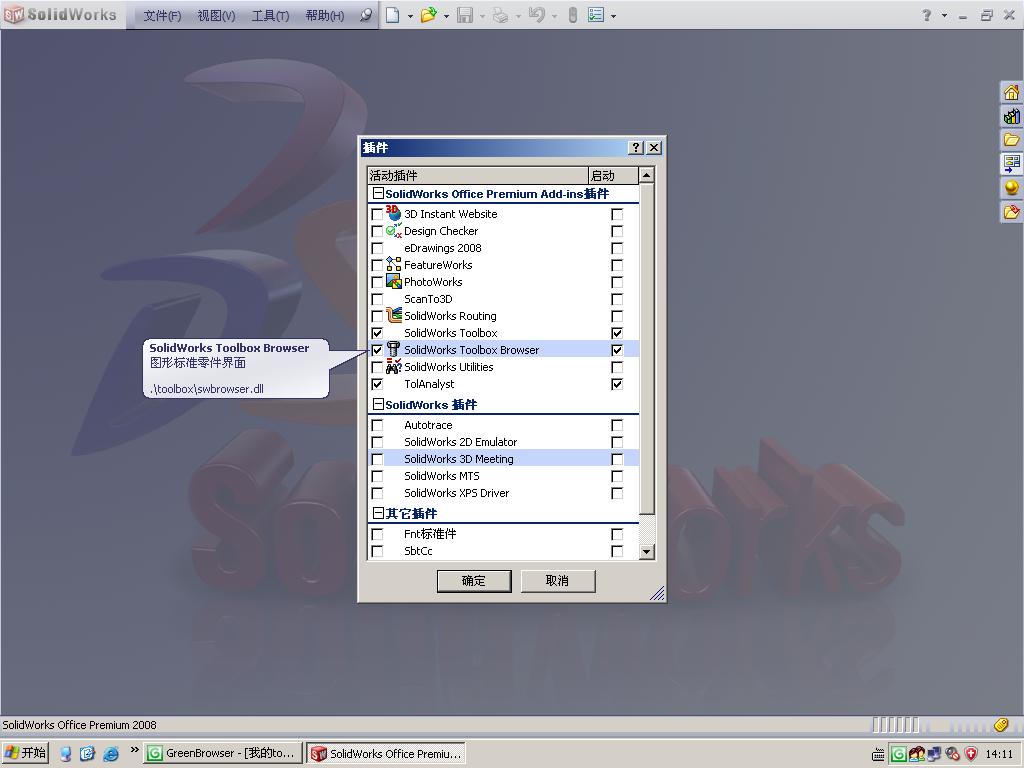Select the Fnt标准件 row label
This screenshot has height=768, width=1024.
pyautogui.click(x=430, y=534)
